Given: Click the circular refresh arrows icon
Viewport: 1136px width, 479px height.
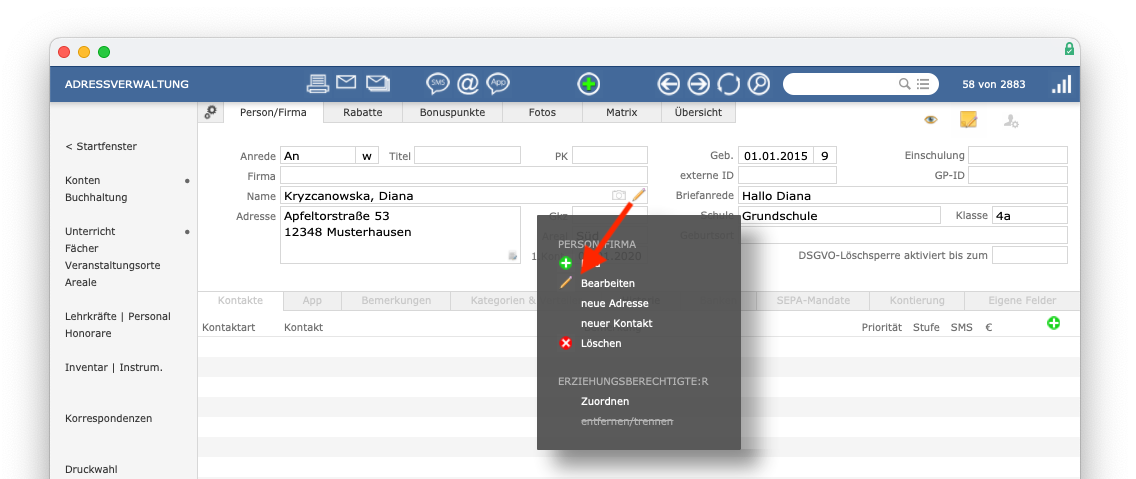Looking at the screenshot, I should pos(728,84).
